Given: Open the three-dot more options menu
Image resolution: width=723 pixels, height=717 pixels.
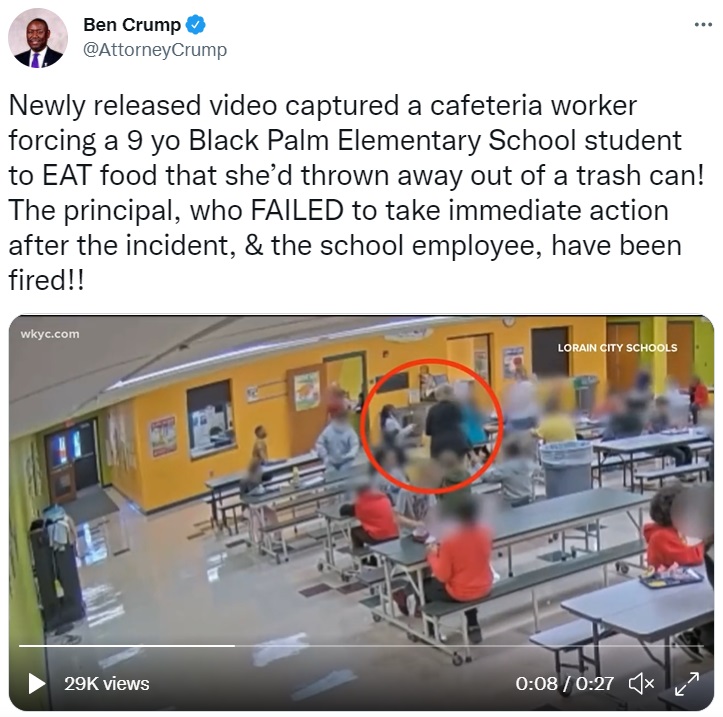Looking at the screenshot, I should coord(703,25).
